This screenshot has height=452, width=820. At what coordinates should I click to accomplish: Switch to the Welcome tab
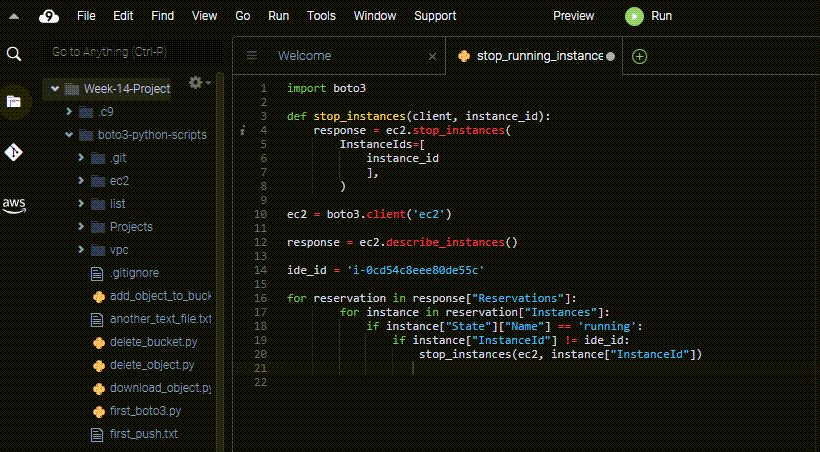click(304, 56)
